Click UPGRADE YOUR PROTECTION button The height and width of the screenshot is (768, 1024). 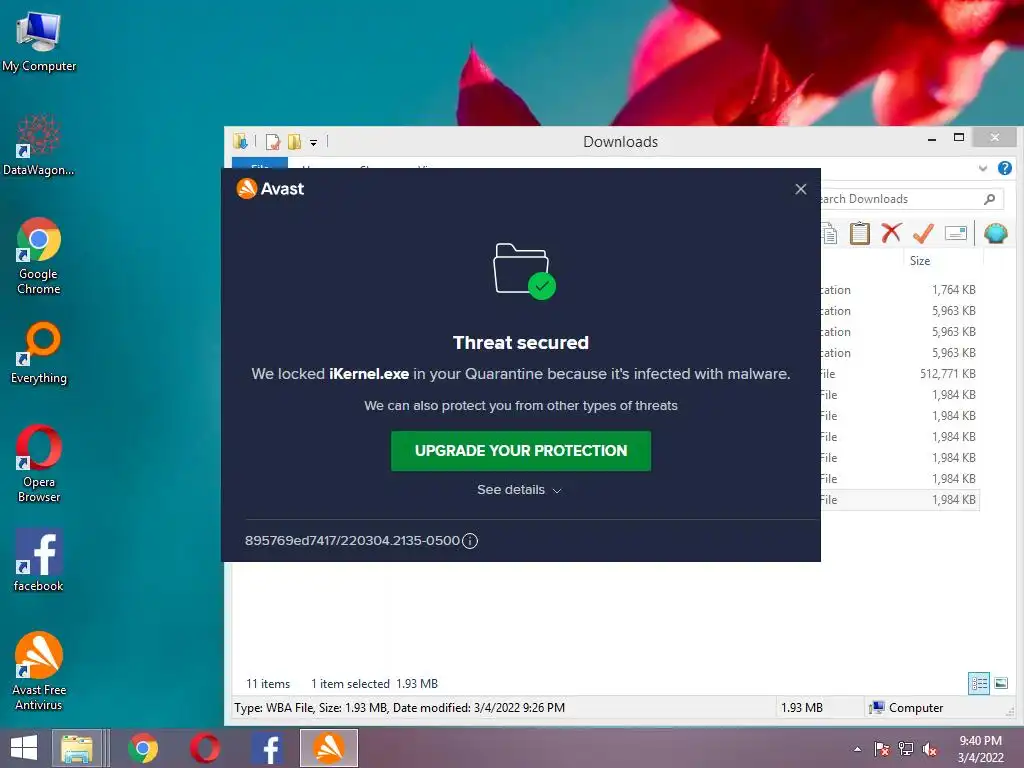point(520,451)
